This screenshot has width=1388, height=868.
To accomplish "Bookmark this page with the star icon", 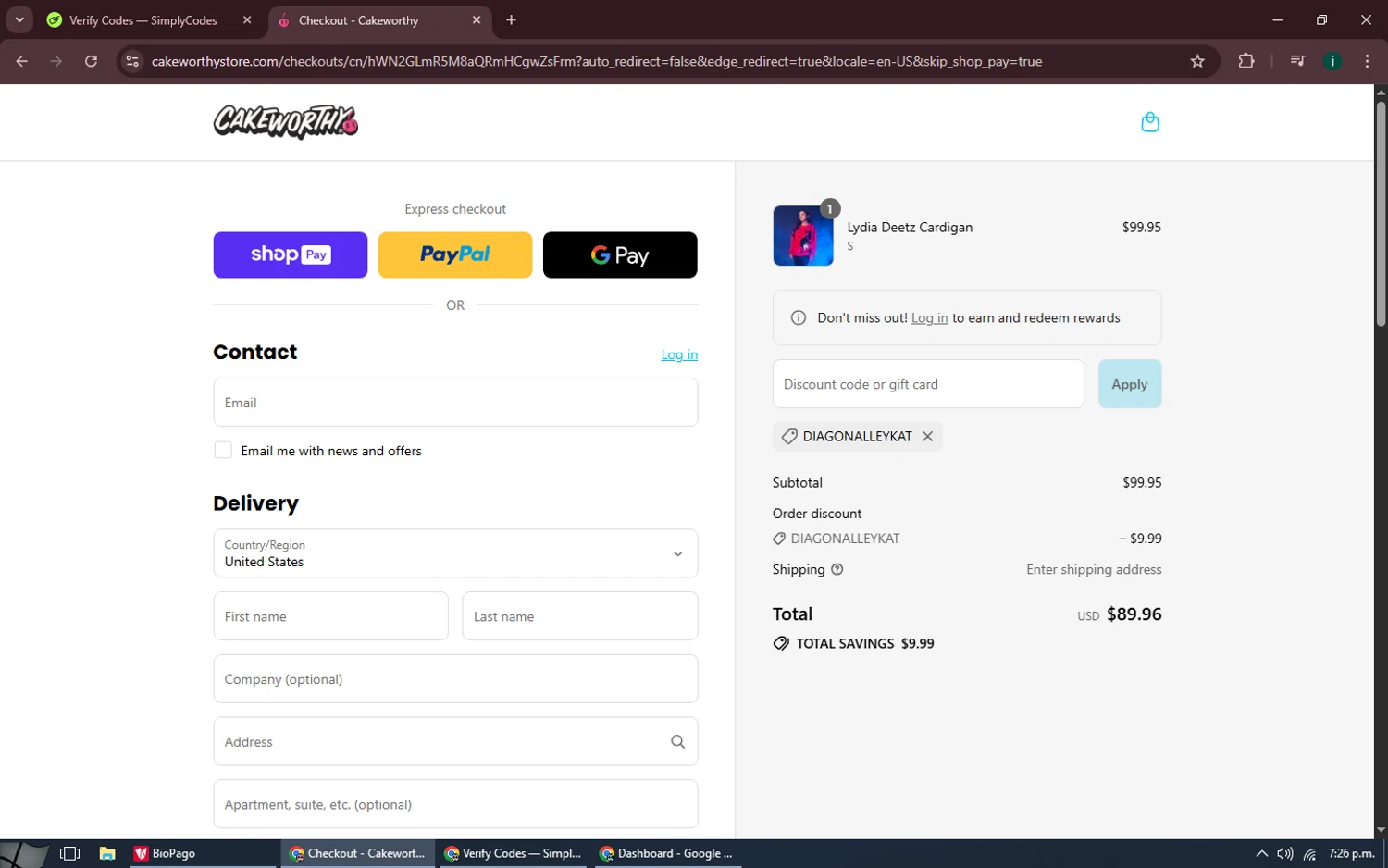I will click(x=1197, y=61).
